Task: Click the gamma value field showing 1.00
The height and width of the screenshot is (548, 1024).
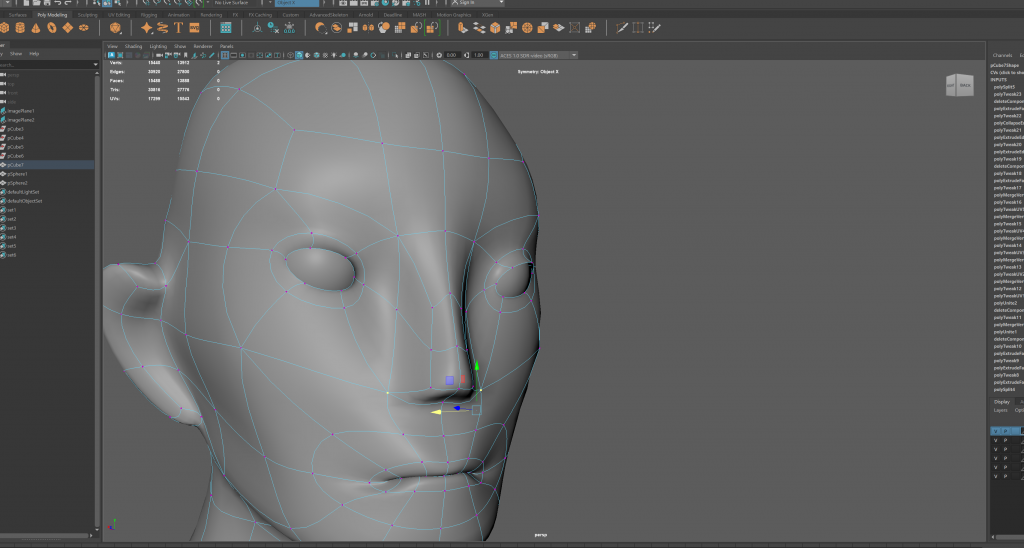Action: 478,55
